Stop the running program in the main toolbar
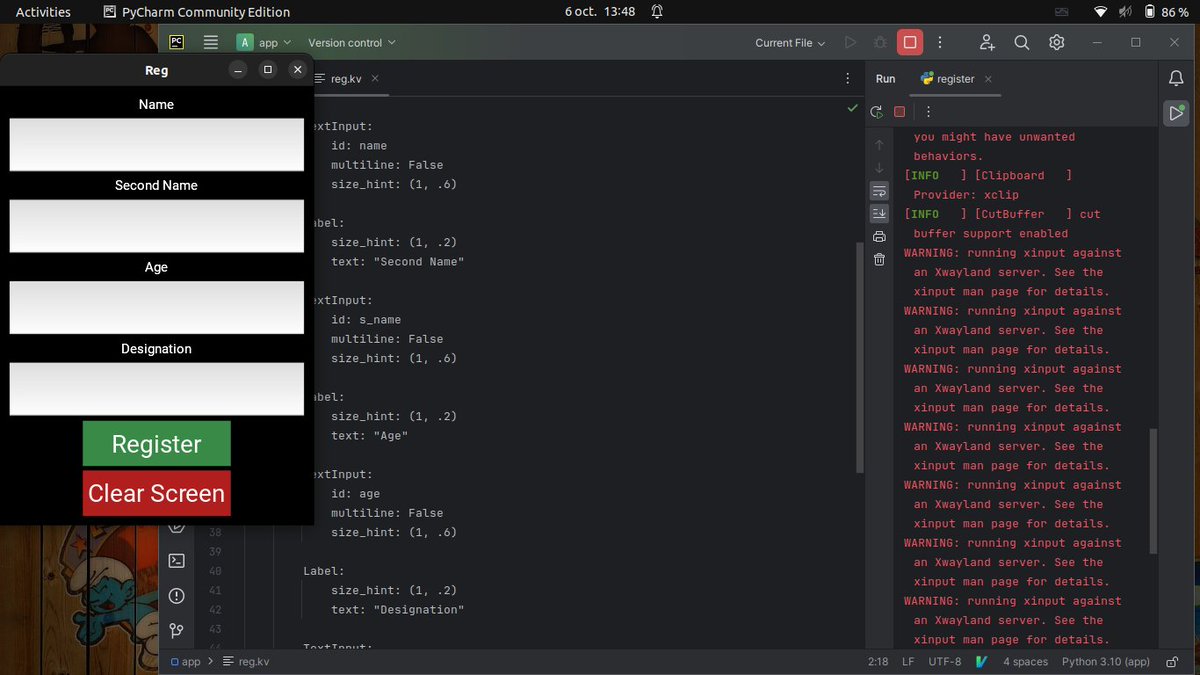This screenshot has height=675, width=1200. click(909, 42)
